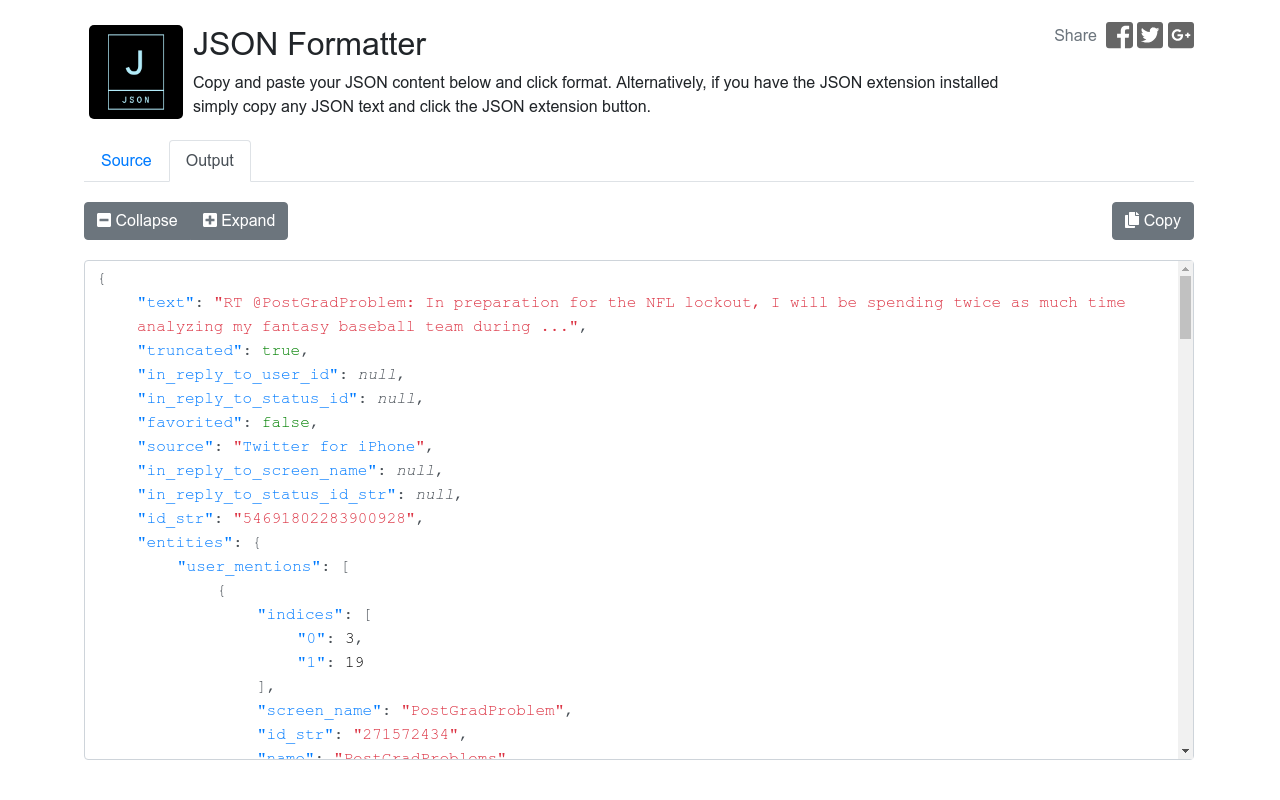The image size is (1280, 800).
Task: Click the screen_name value PostGradProblem
Action: tap(483, 710)
